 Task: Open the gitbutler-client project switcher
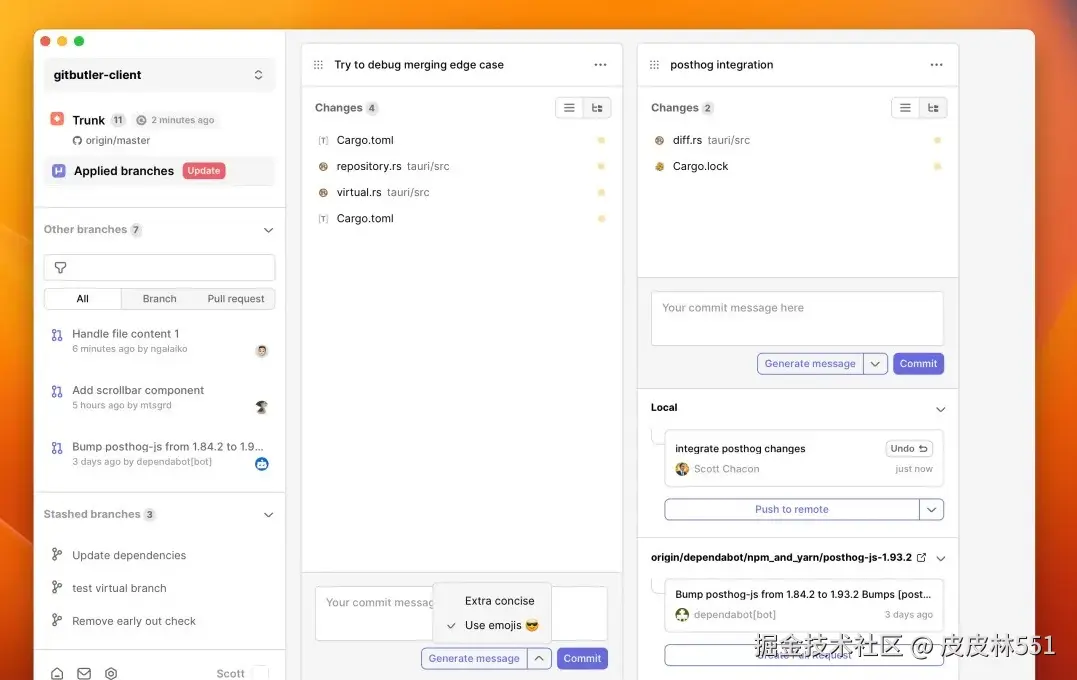(x=159, y=75)
